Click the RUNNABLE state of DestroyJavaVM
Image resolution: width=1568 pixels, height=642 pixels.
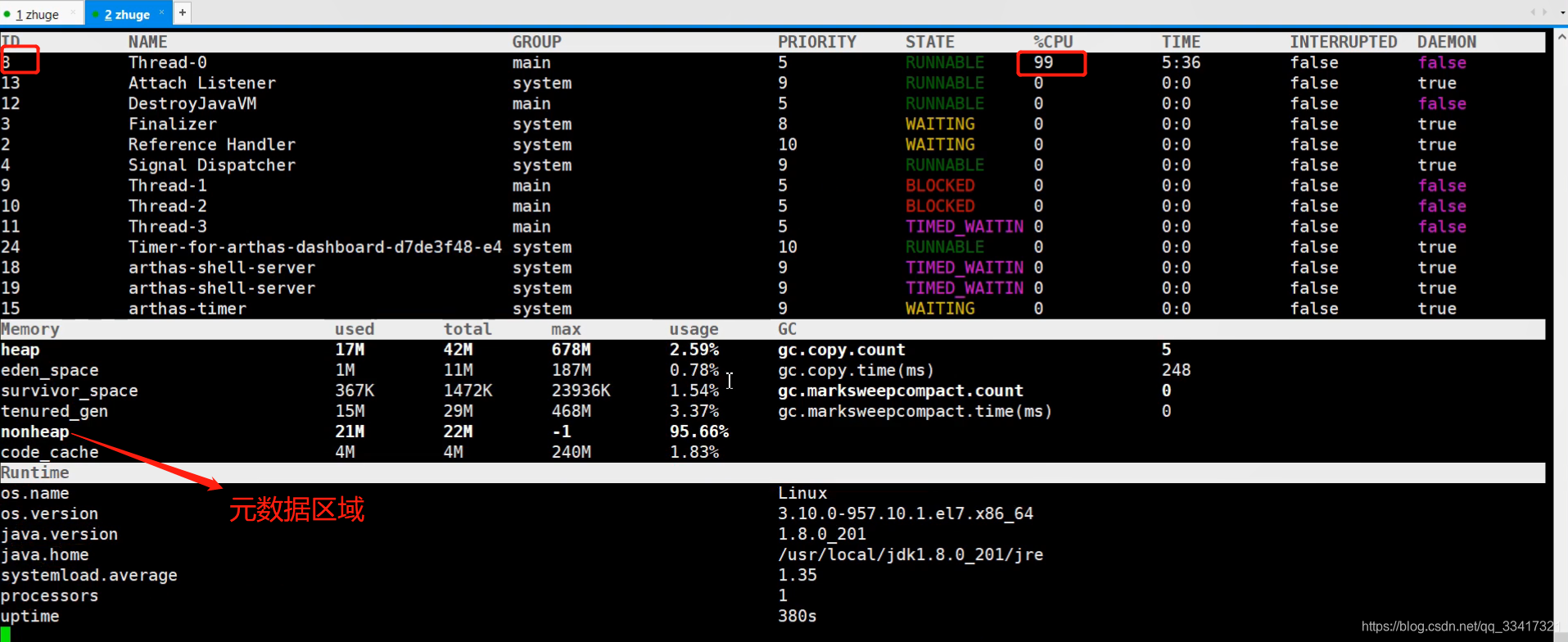pyautogui.click(x=945, y=103)
